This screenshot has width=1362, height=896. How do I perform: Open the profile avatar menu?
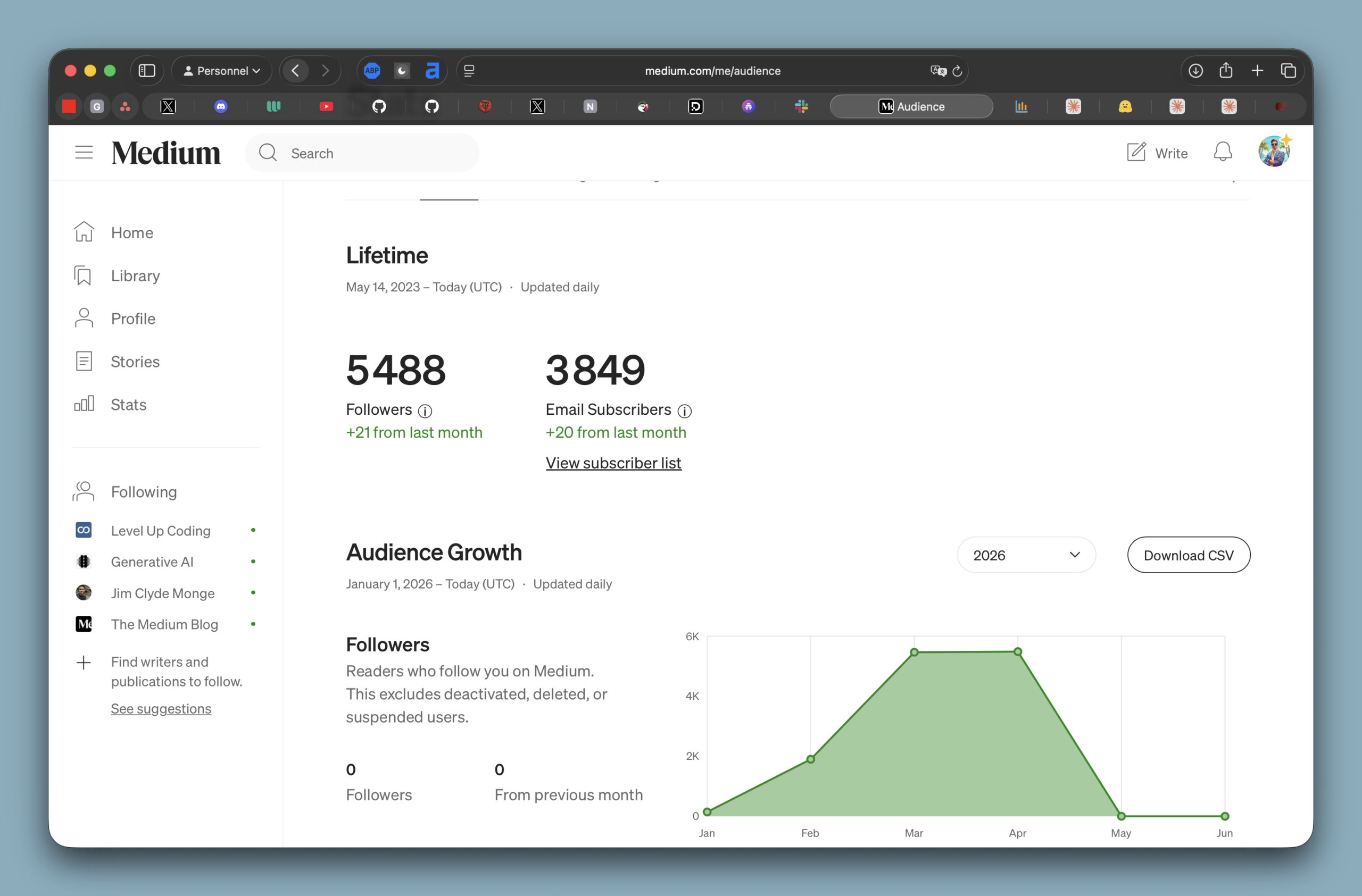tap(1274, 152)
